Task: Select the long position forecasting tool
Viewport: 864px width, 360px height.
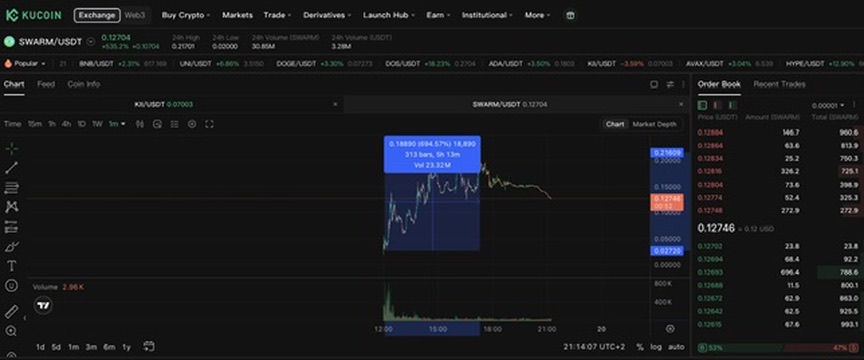Action: point(12,227)
